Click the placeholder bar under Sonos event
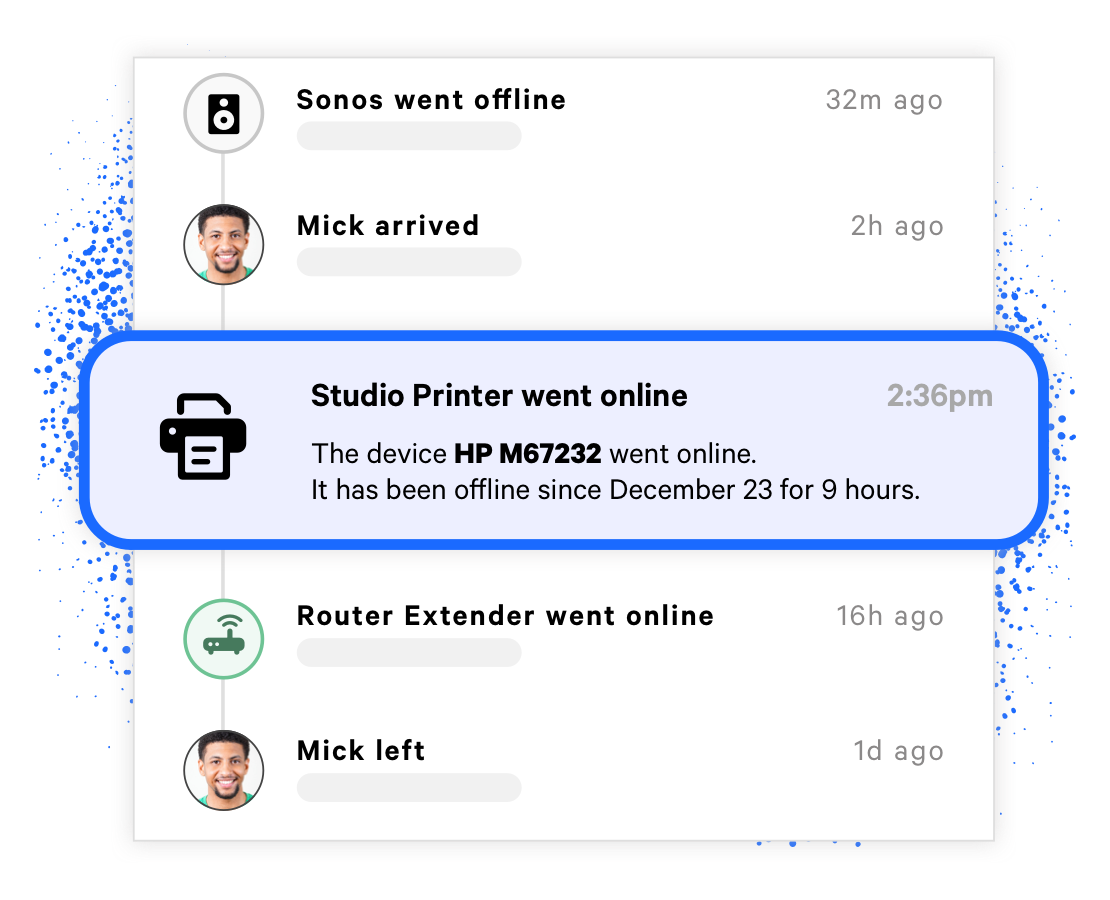 tap(409, 135)
